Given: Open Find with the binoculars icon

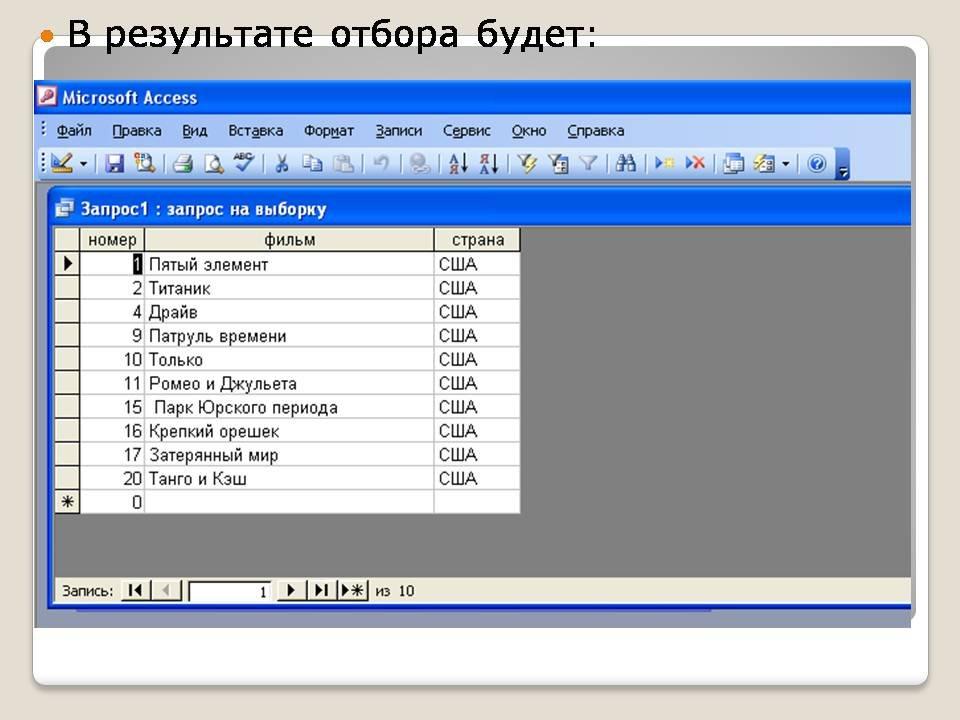Looking at the screenshot, I should [x=626, y=164].
